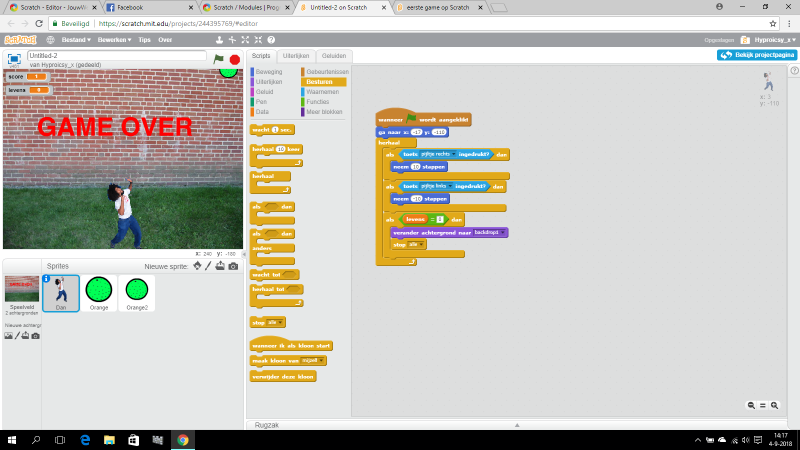Select the Waarnemen block category
This screenshot has width=800, height=450.
point(322,92)
